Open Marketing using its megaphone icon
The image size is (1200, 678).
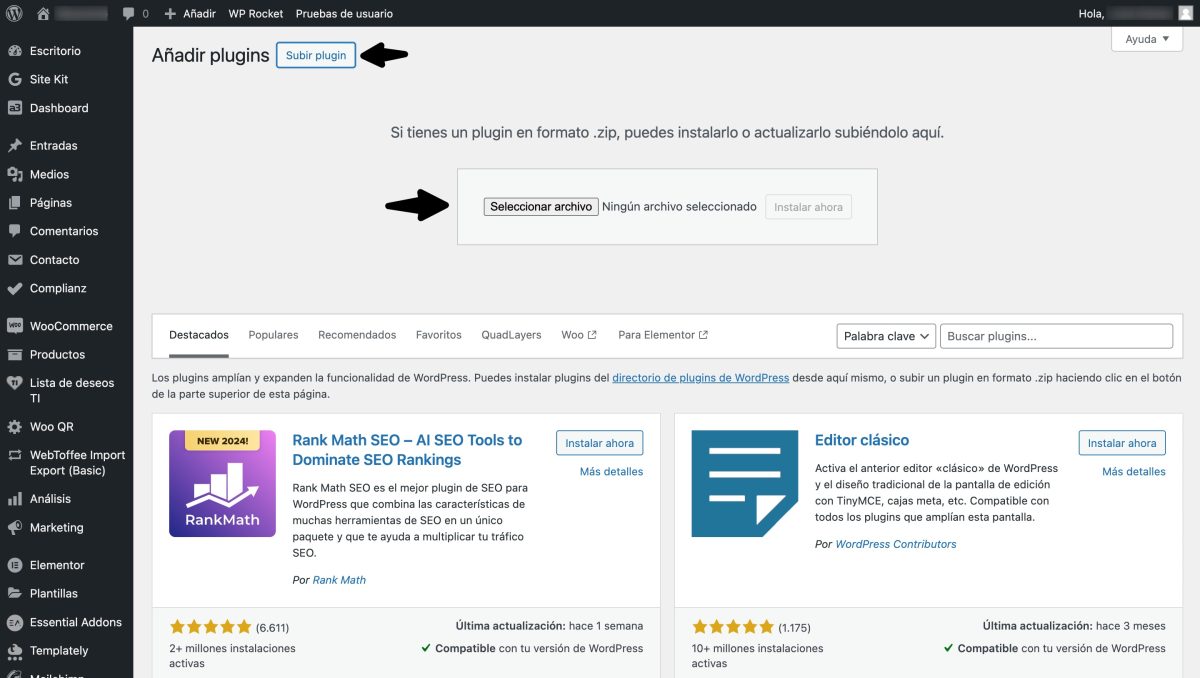click(14, 527)
